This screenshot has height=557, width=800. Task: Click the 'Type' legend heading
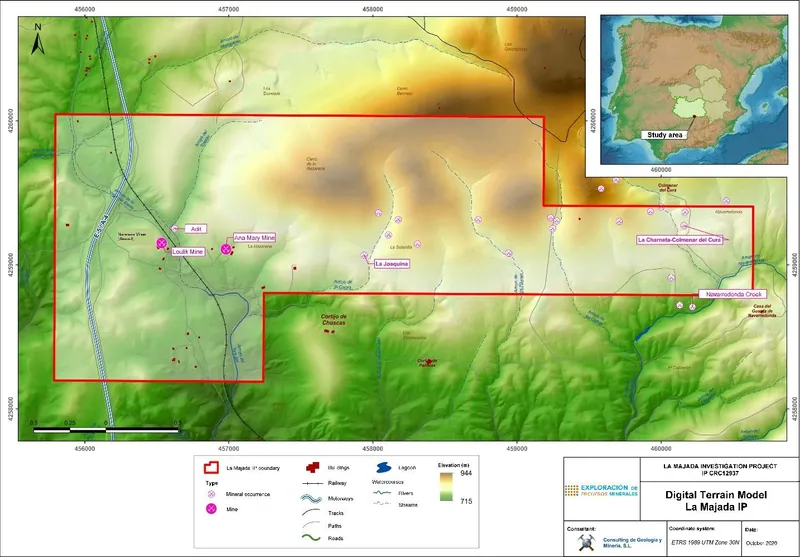[212, 483]
